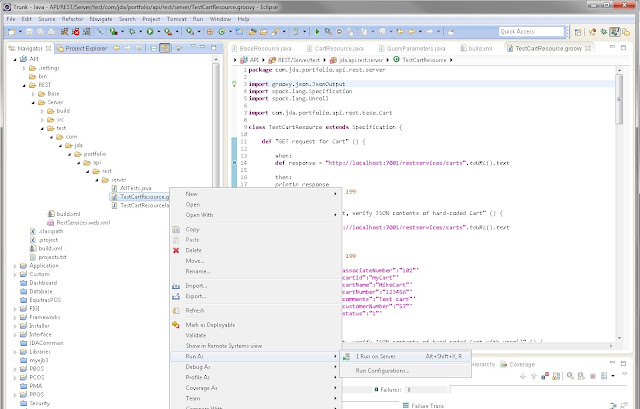Toggle Scroll Lock in the JUnit view

556,376
